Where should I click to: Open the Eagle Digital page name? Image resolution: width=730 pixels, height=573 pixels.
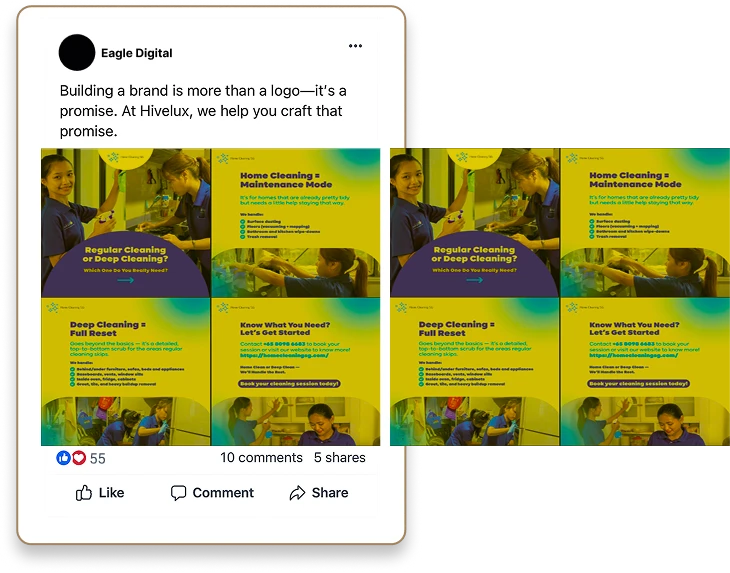(136, 53)
